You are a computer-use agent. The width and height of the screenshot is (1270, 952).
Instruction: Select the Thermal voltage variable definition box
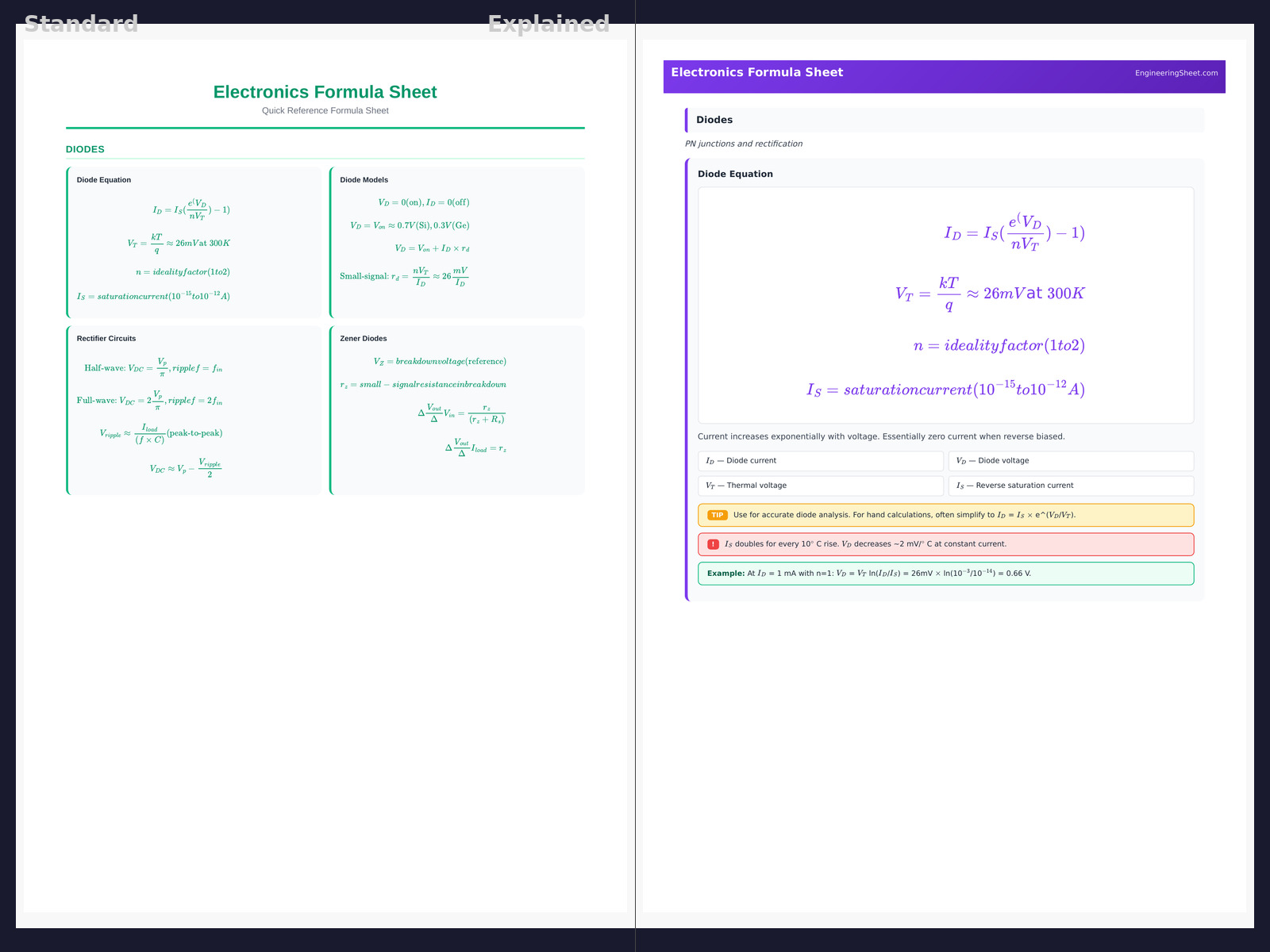pyautogui.click(x=820, y=486)
